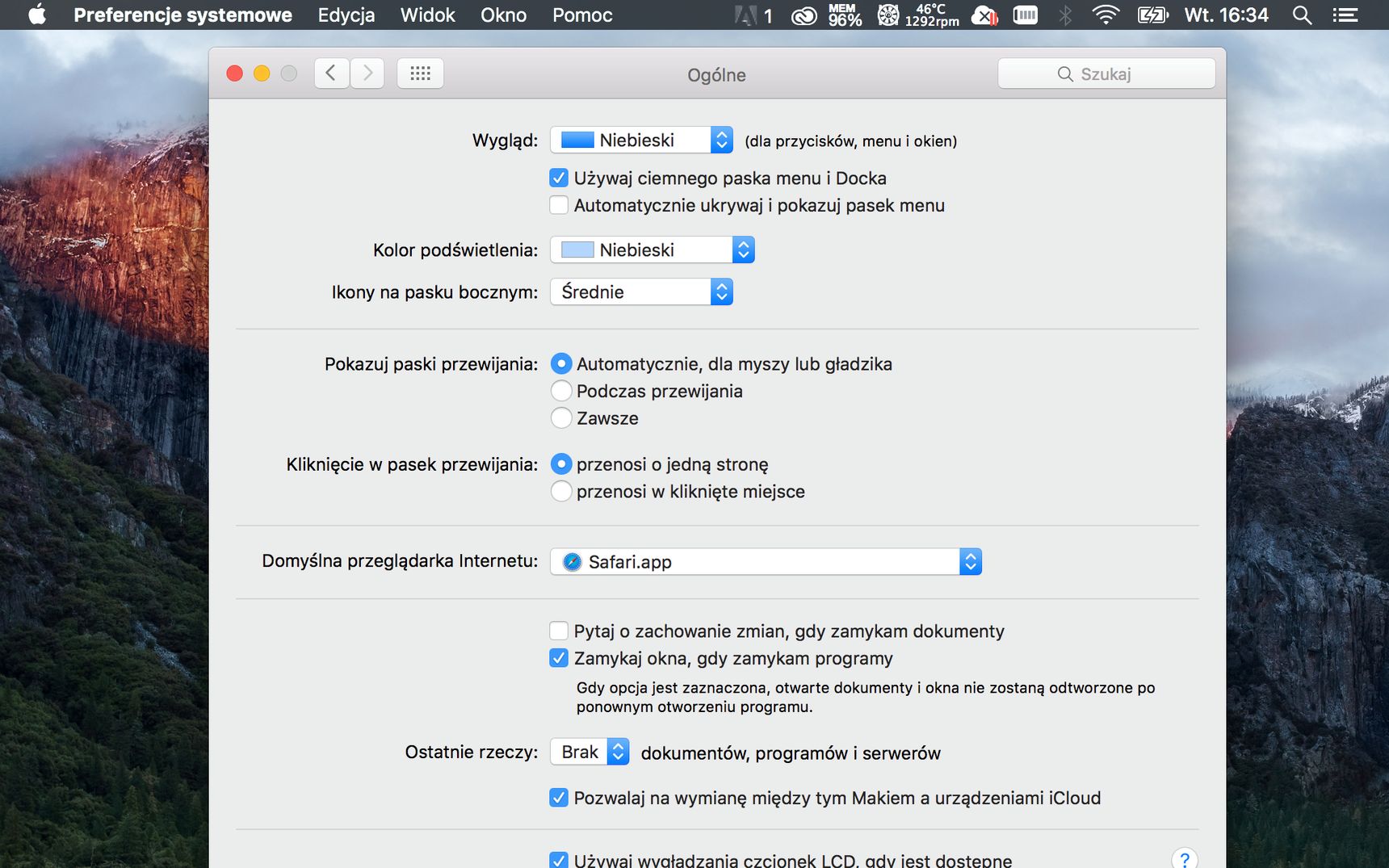Viewport: 1389px width, 868px height.
Task: Click the light blue highlight color swatch
Action: pos(577,249)
